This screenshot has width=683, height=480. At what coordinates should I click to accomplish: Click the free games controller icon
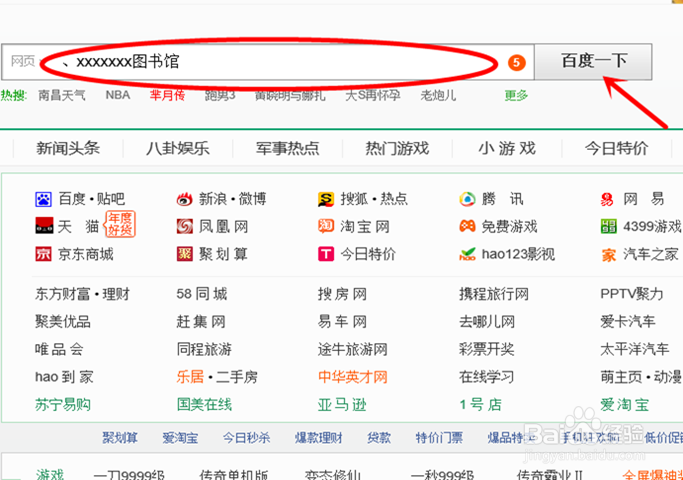[467, 226]
